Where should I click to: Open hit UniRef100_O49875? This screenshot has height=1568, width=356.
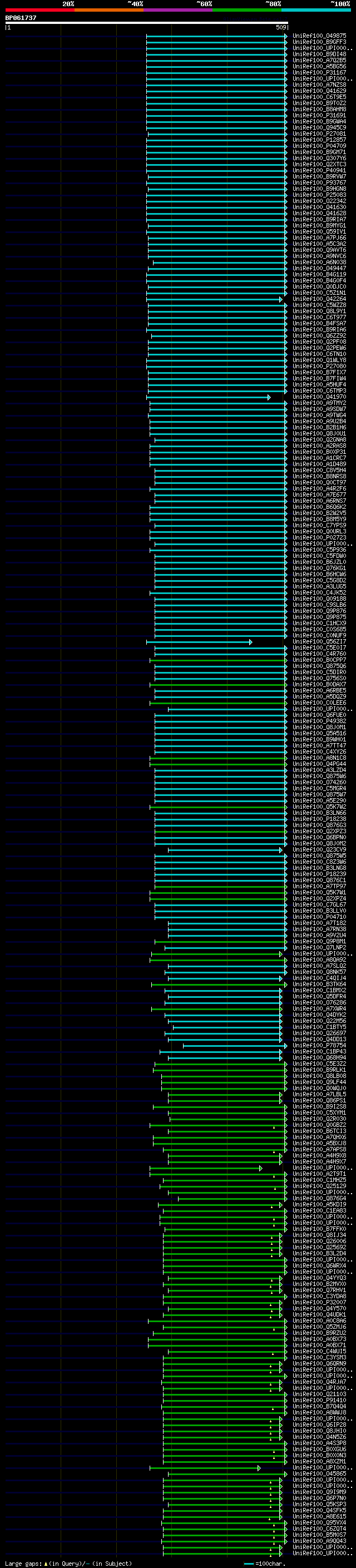[319, 36]
